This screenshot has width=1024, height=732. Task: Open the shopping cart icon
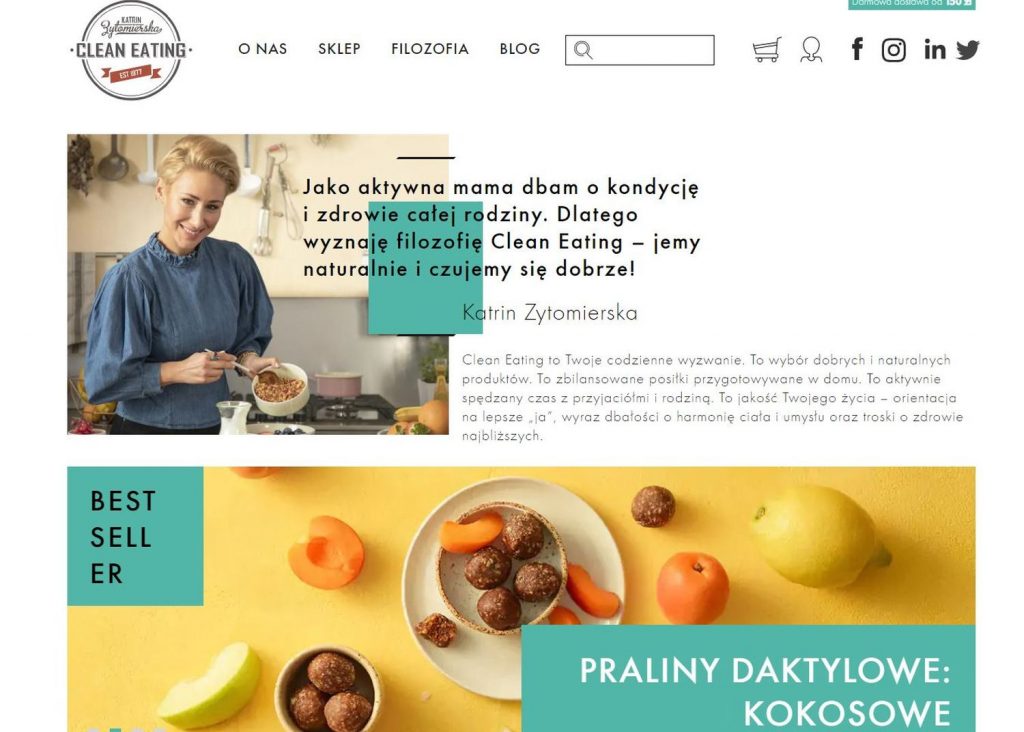(766, 50)
